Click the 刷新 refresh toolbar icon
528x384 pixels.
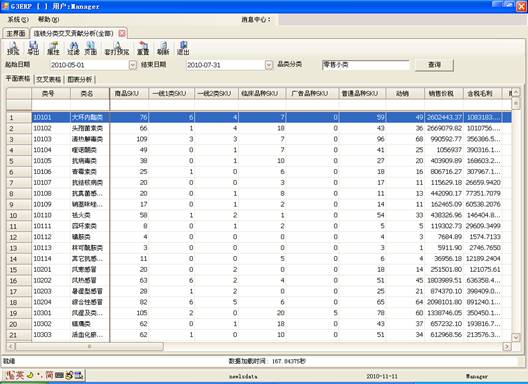coord(163,48)
